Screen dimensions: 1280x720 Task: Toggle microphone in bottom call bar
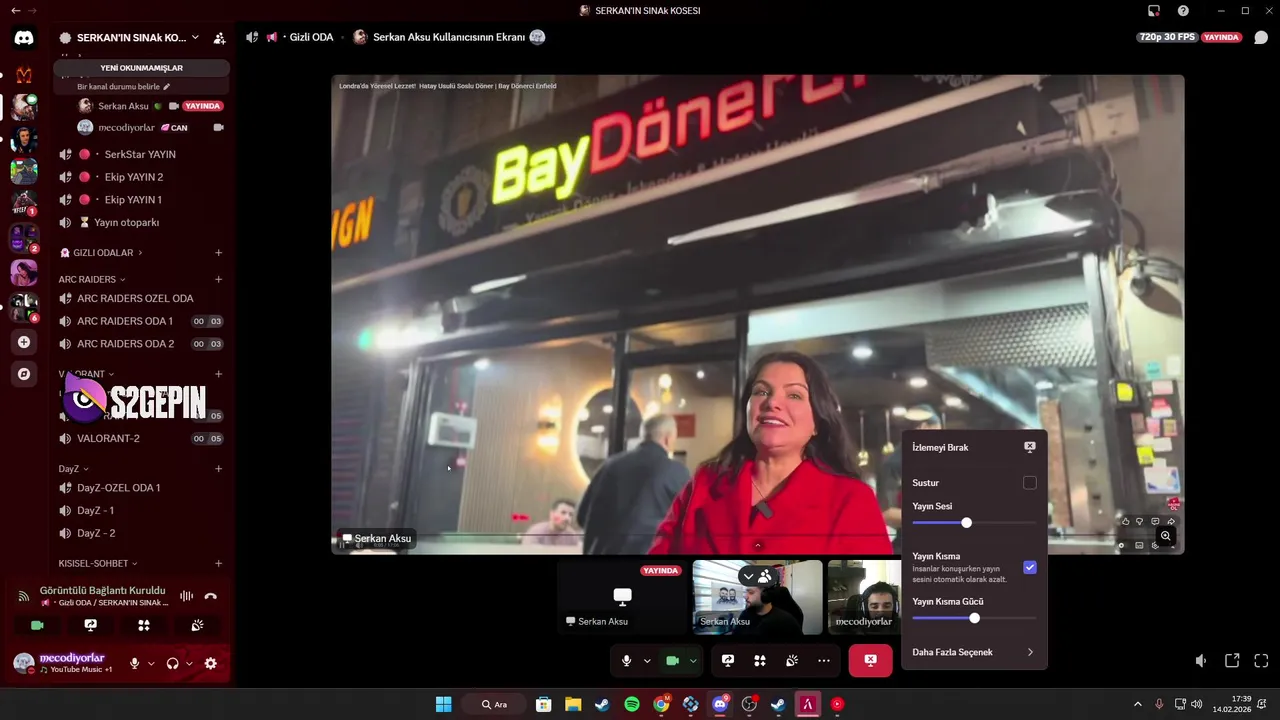(x=626, y=660)
